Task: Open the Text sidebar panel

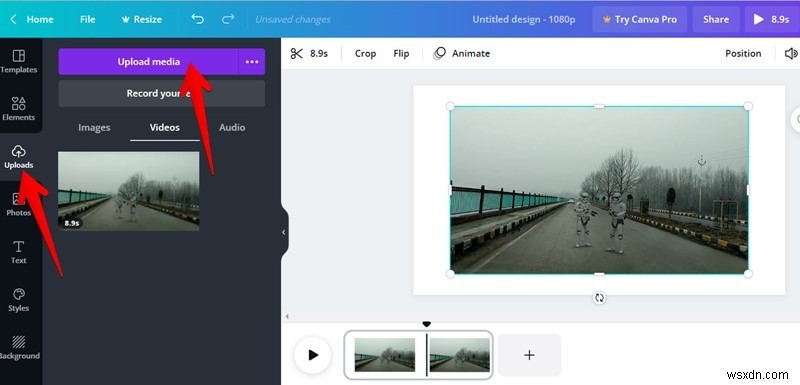Action: [x=18, y=252]
